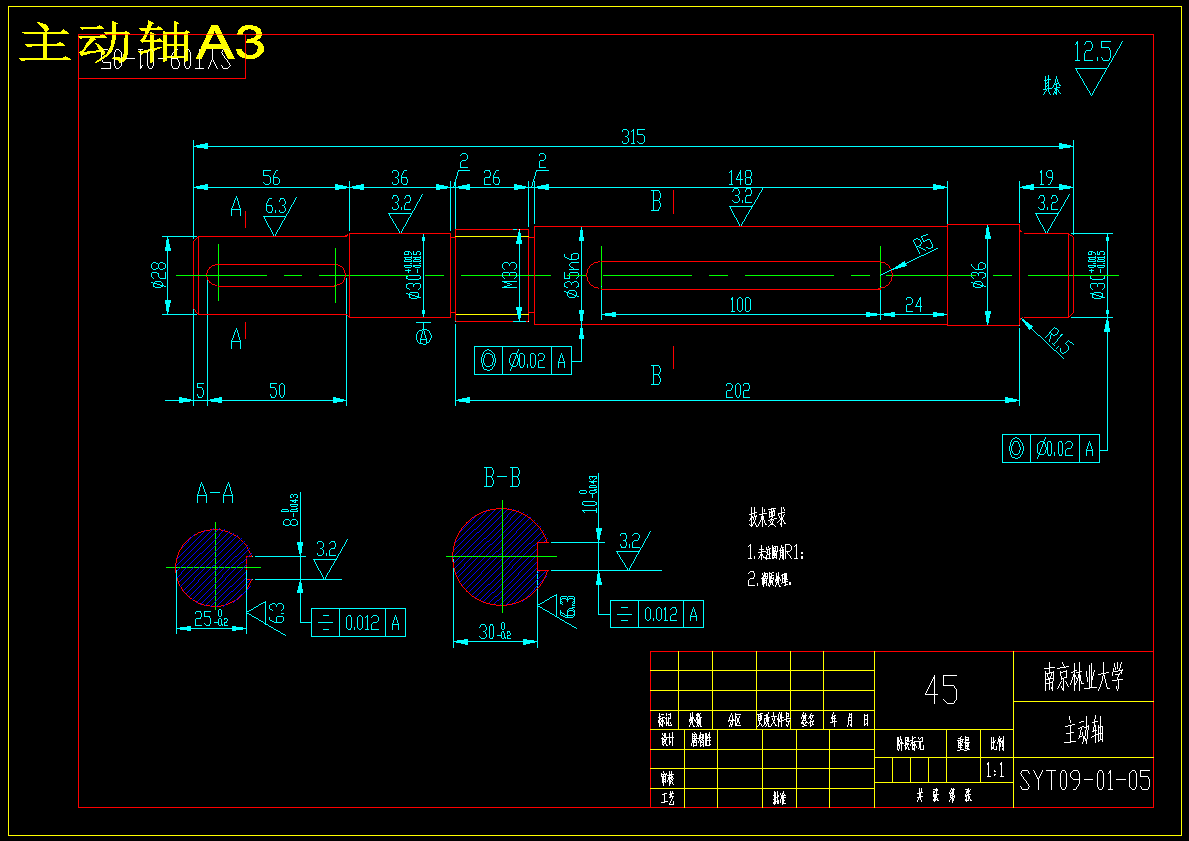1189x841 pixels.
Task: Select the "阶段标记" header cell
Action: [x=910, y=745]
